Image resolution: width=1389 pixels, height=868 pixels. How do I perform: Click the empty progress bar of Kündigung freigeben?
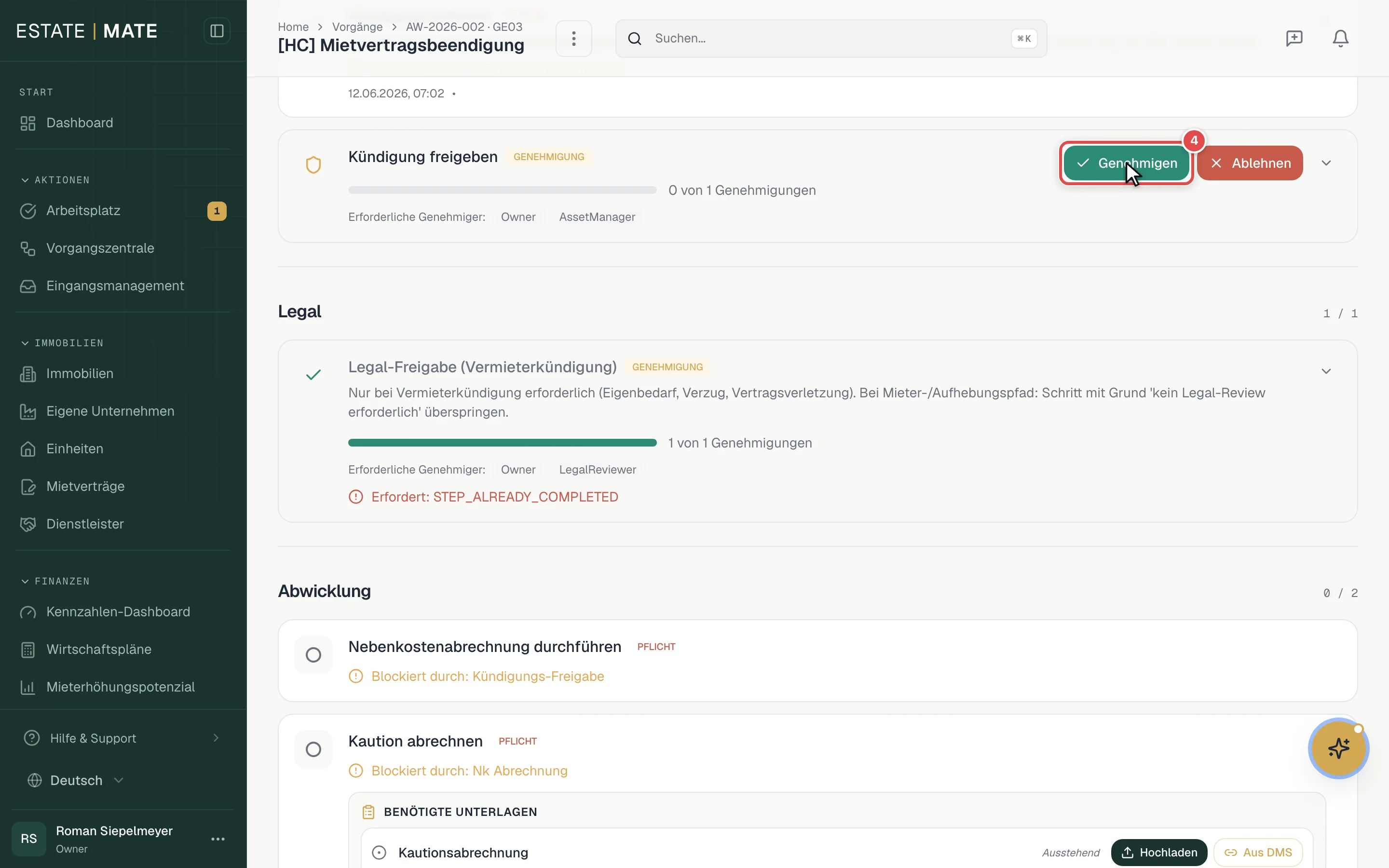coord(502,190)
